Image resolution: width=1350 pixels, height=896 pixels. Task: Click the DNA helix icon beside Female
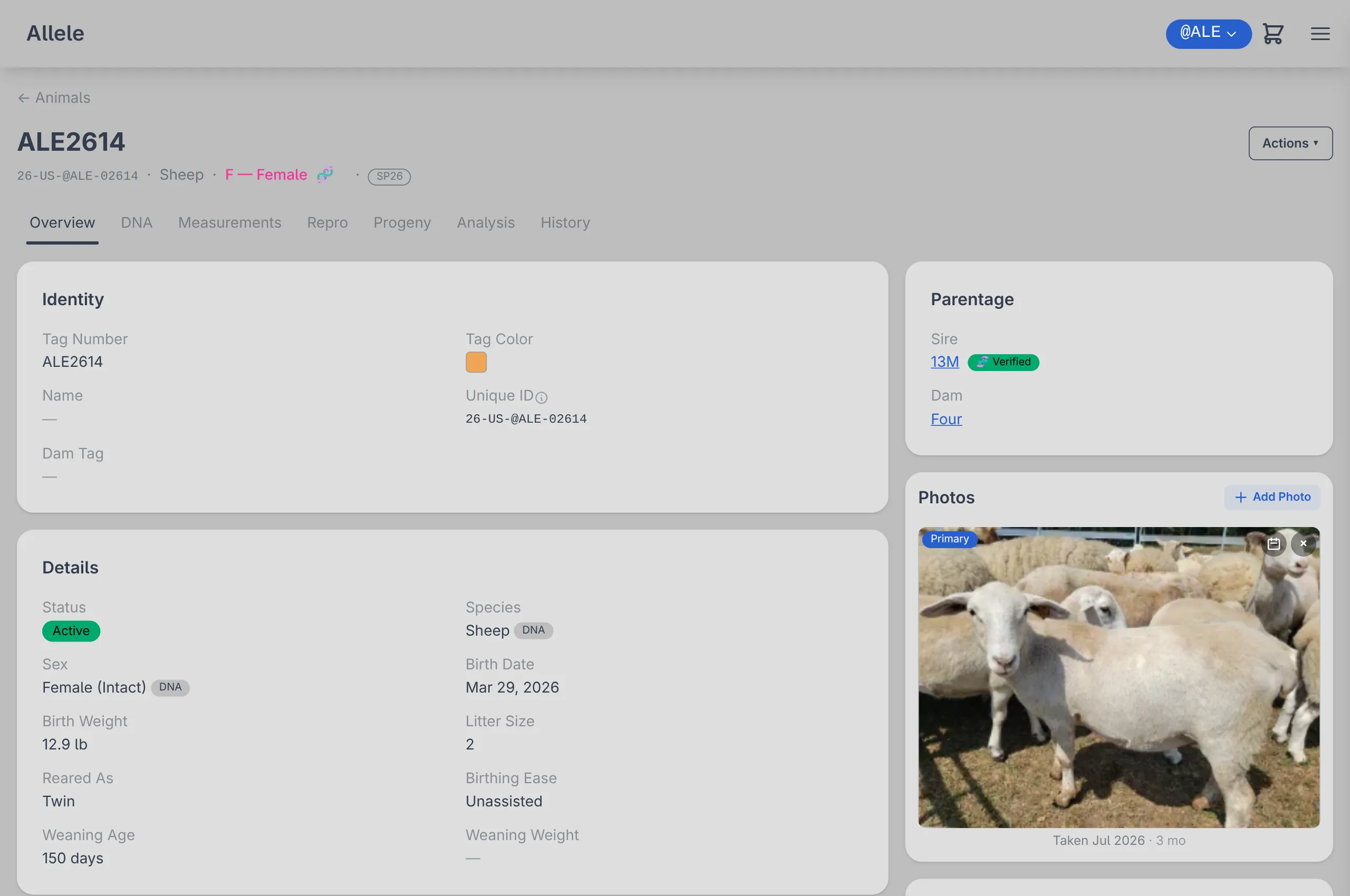tap(325, 174)
